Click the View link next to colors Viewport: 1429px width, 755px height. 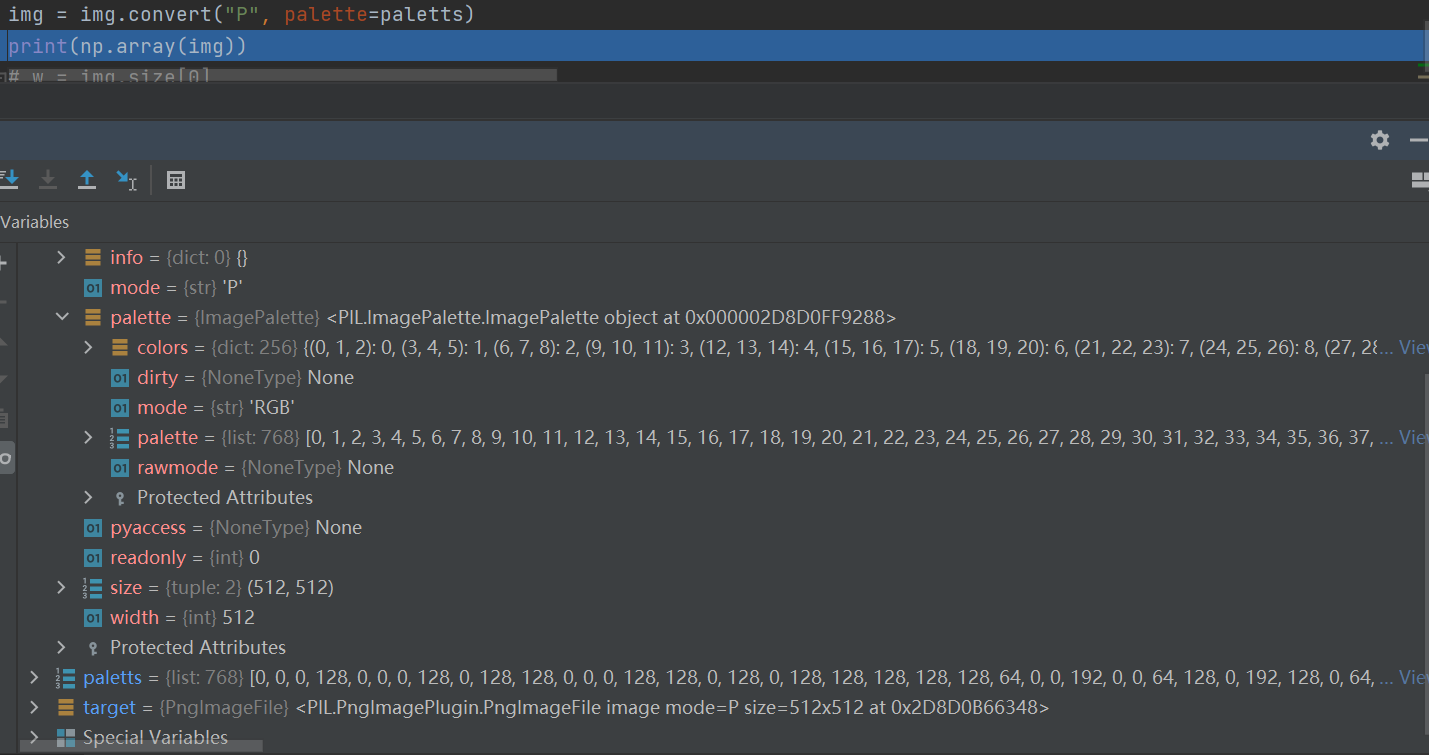point(1413,347)
